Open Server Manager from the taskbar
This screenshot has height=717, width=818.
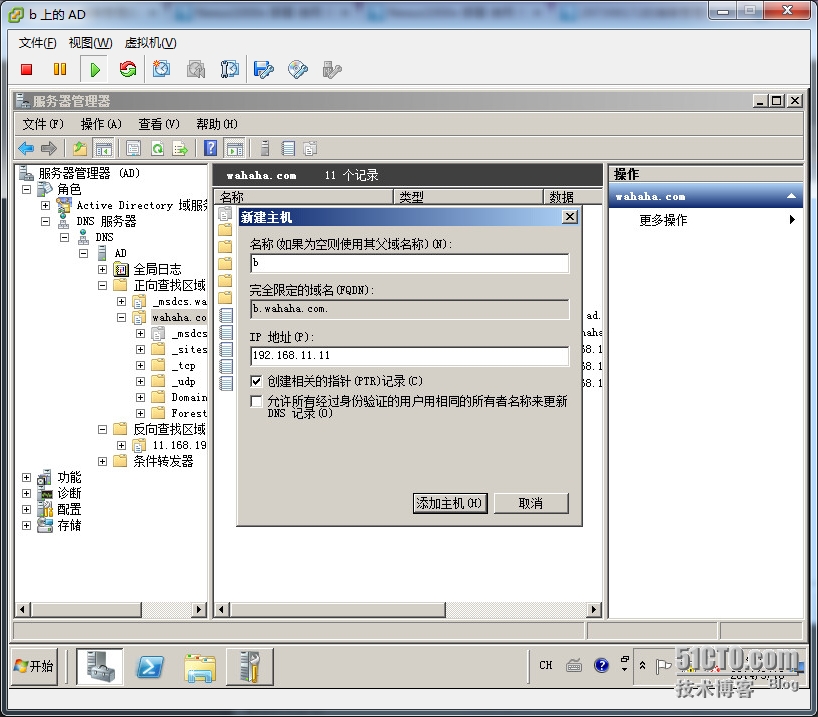(x=100, y=666)
